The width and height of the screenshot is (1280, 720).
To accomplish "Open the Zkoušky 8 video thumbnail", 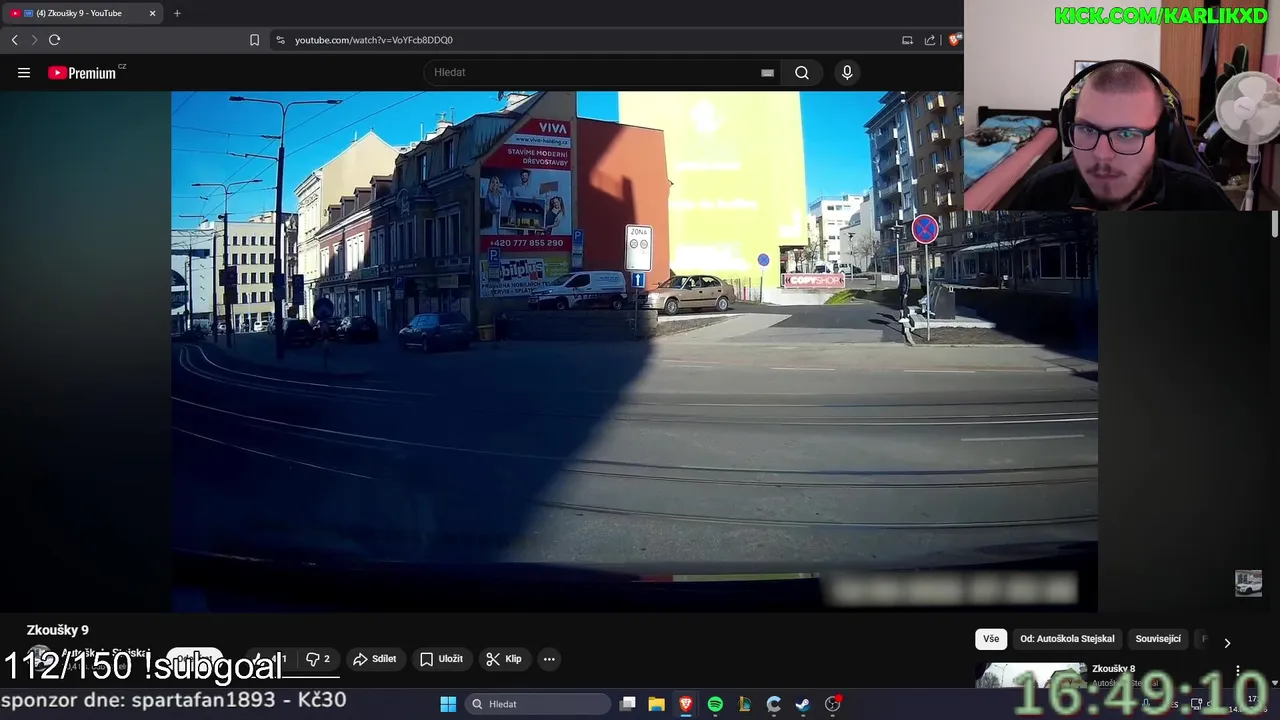I will click(x=1031, y=675).
